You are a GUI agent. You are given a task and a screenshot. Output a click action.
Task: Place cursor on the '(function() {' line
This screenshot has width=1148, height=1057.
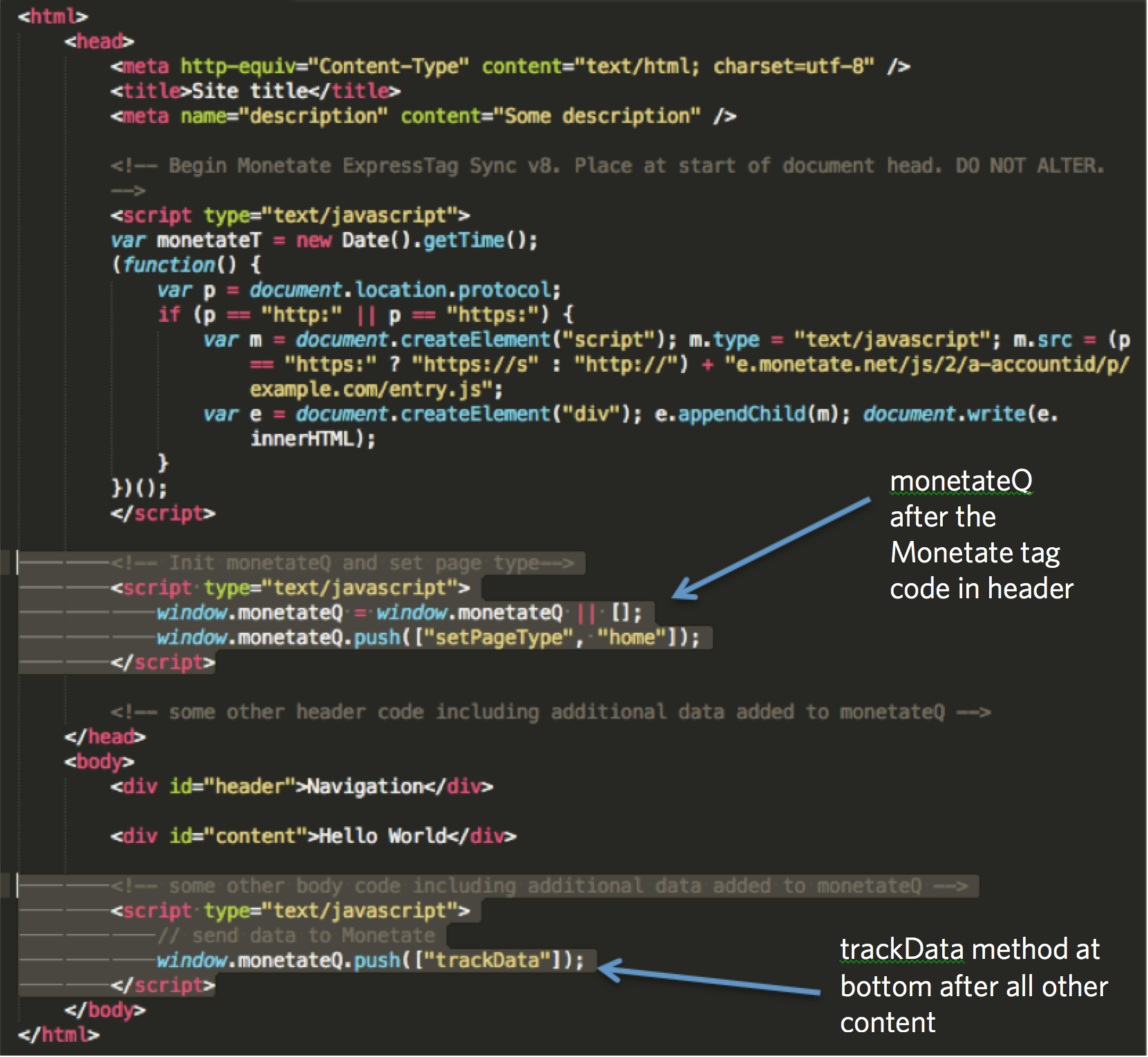click(186, 264)
